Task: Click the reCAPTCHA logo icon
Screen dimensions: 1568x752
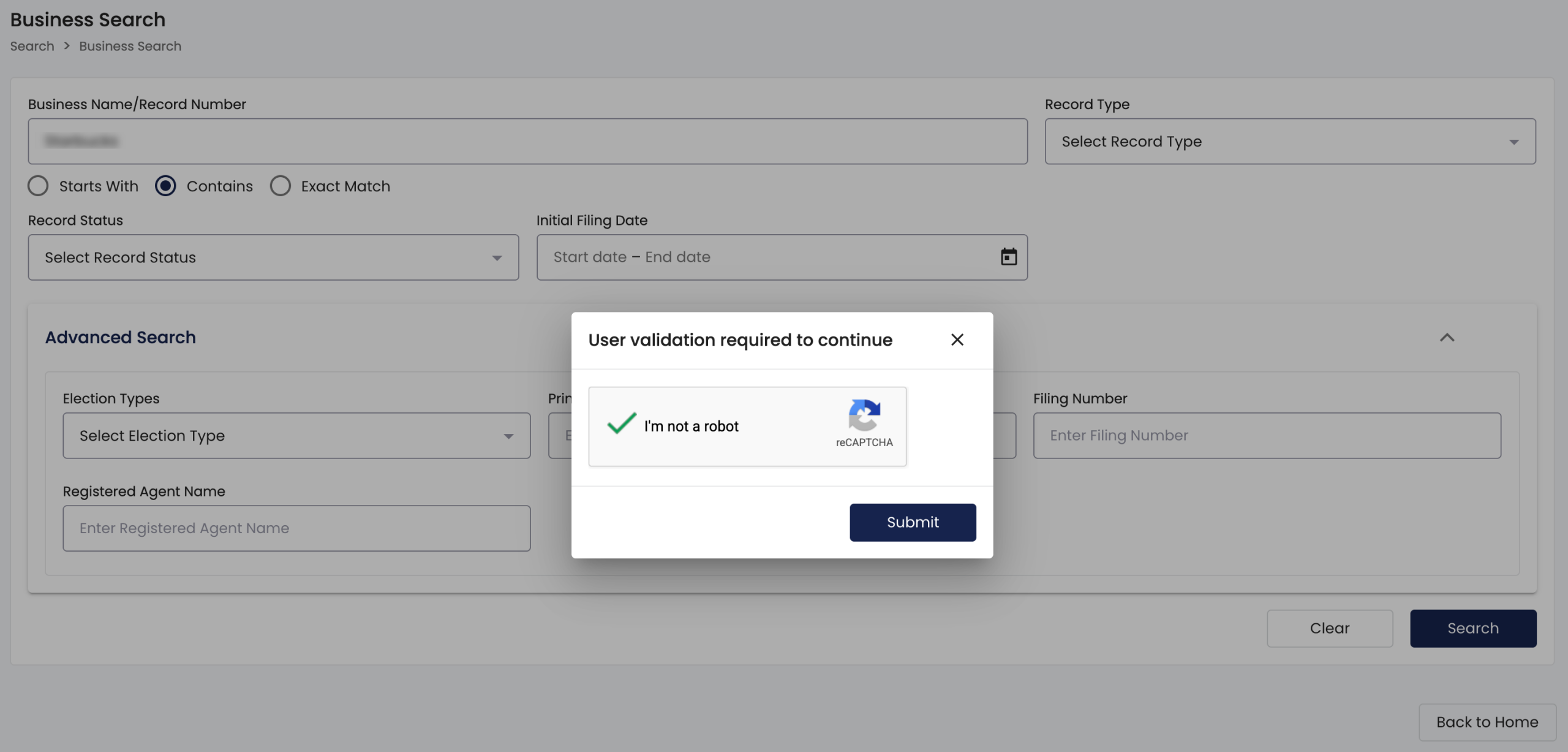Action: pyautogui.click(x=864, y=416)
